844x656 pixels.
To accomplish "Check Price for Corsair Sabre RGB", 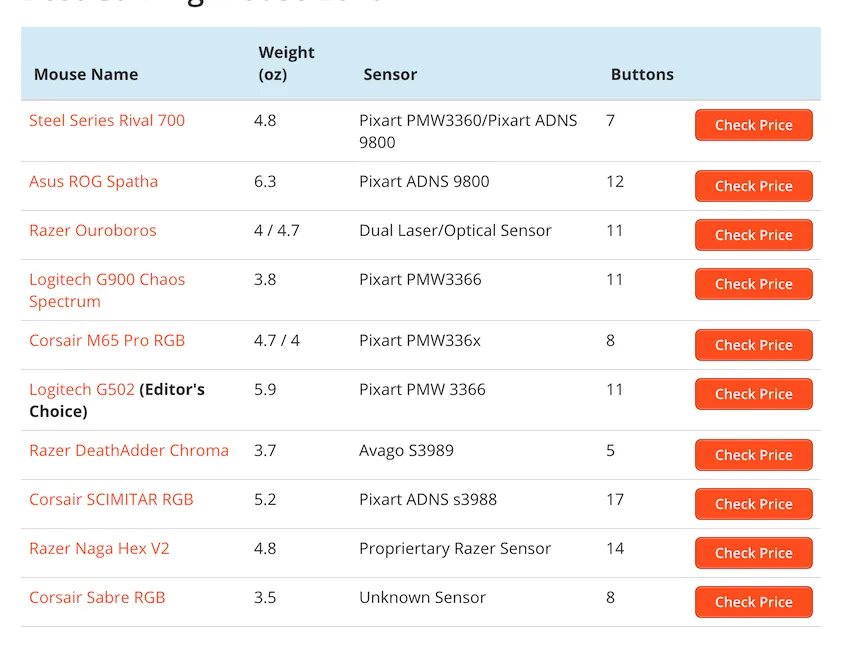I will click(754, 602).
